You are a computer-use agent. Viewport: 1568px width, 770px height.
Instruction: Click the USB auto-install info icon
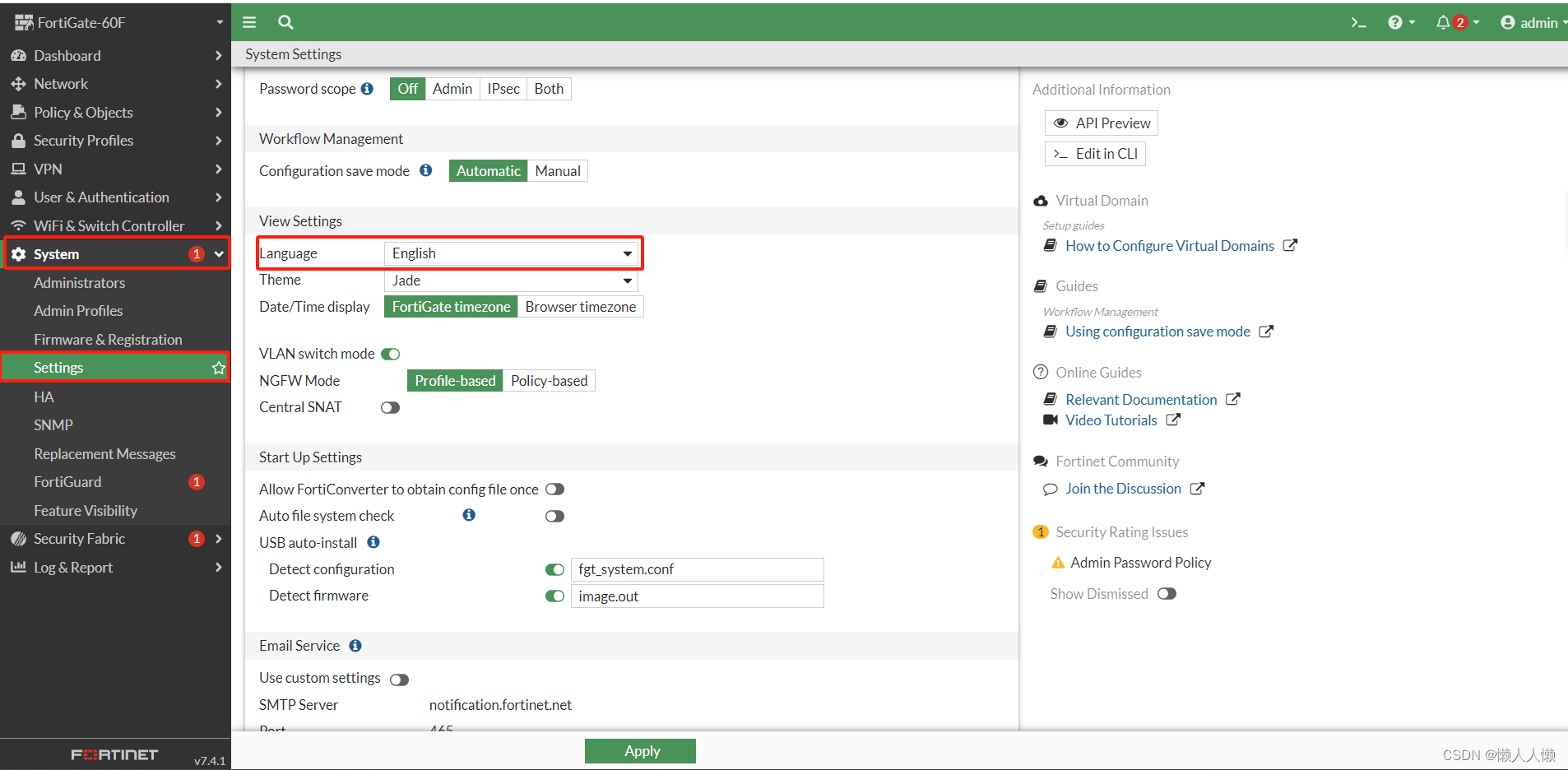(x=373, y=542)
